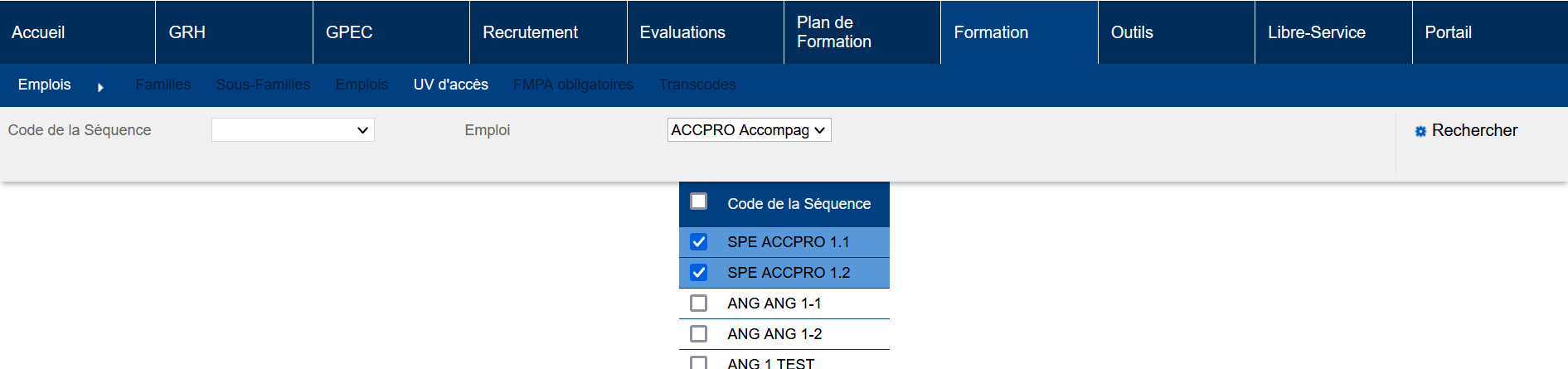This screenshot has width=1568, height=369.
Task: Open the Plan de Formation menu
Action: pyautogui.click(x=833, y=32)
